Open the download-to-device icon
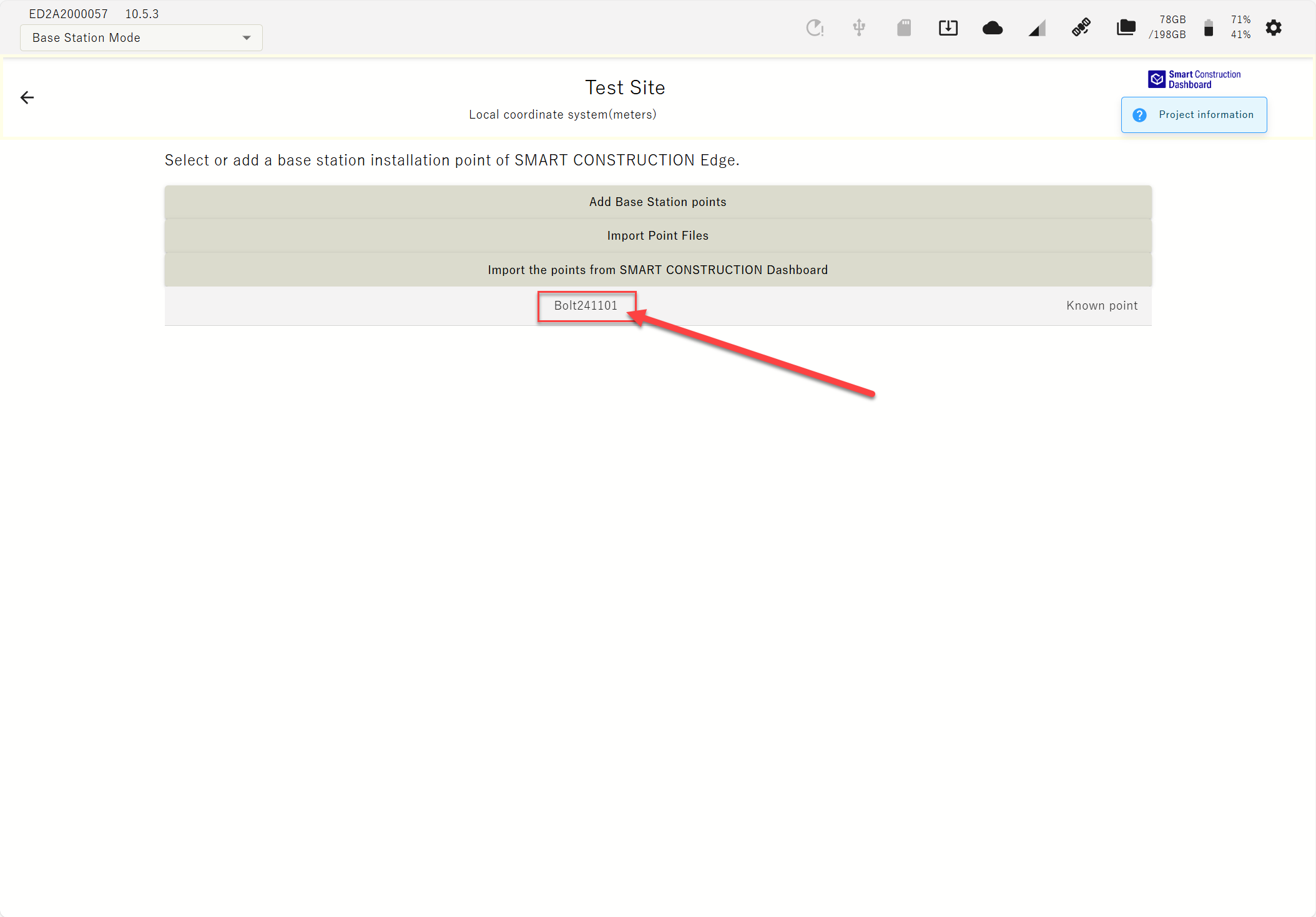Image resolution: width=1316 pixels, height=917 pixels. (x=948, y=27)
